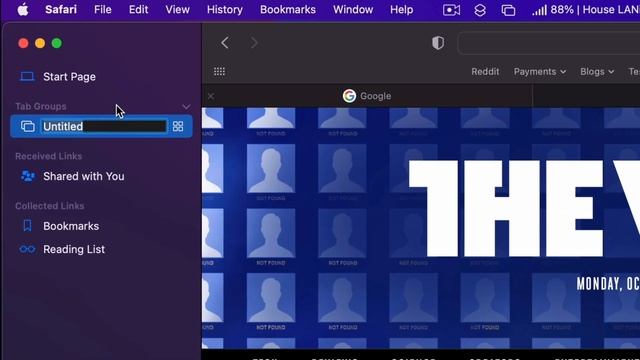Close the Safari window with red button
Screen dimensions: 640x360
click(x=23, y=43)
